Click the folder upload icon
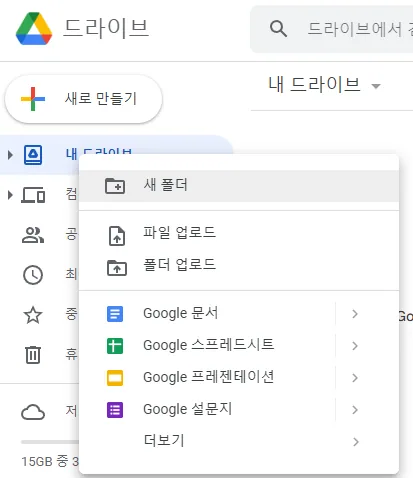413x478 pixels. 117,268
